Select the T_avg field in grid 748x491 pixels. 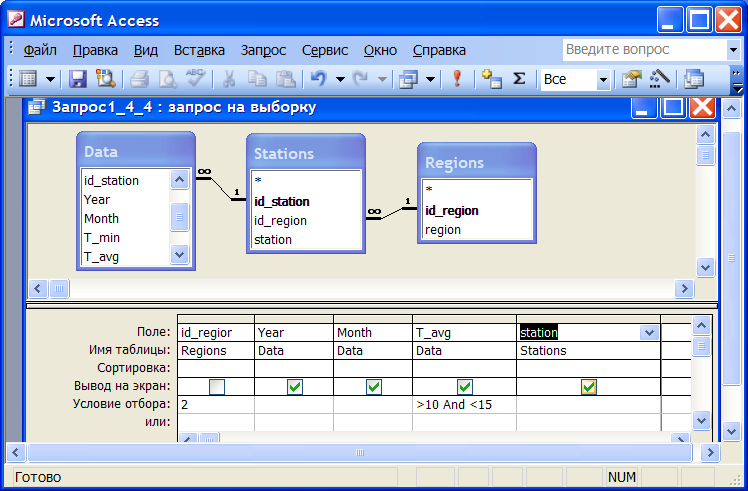464,333
